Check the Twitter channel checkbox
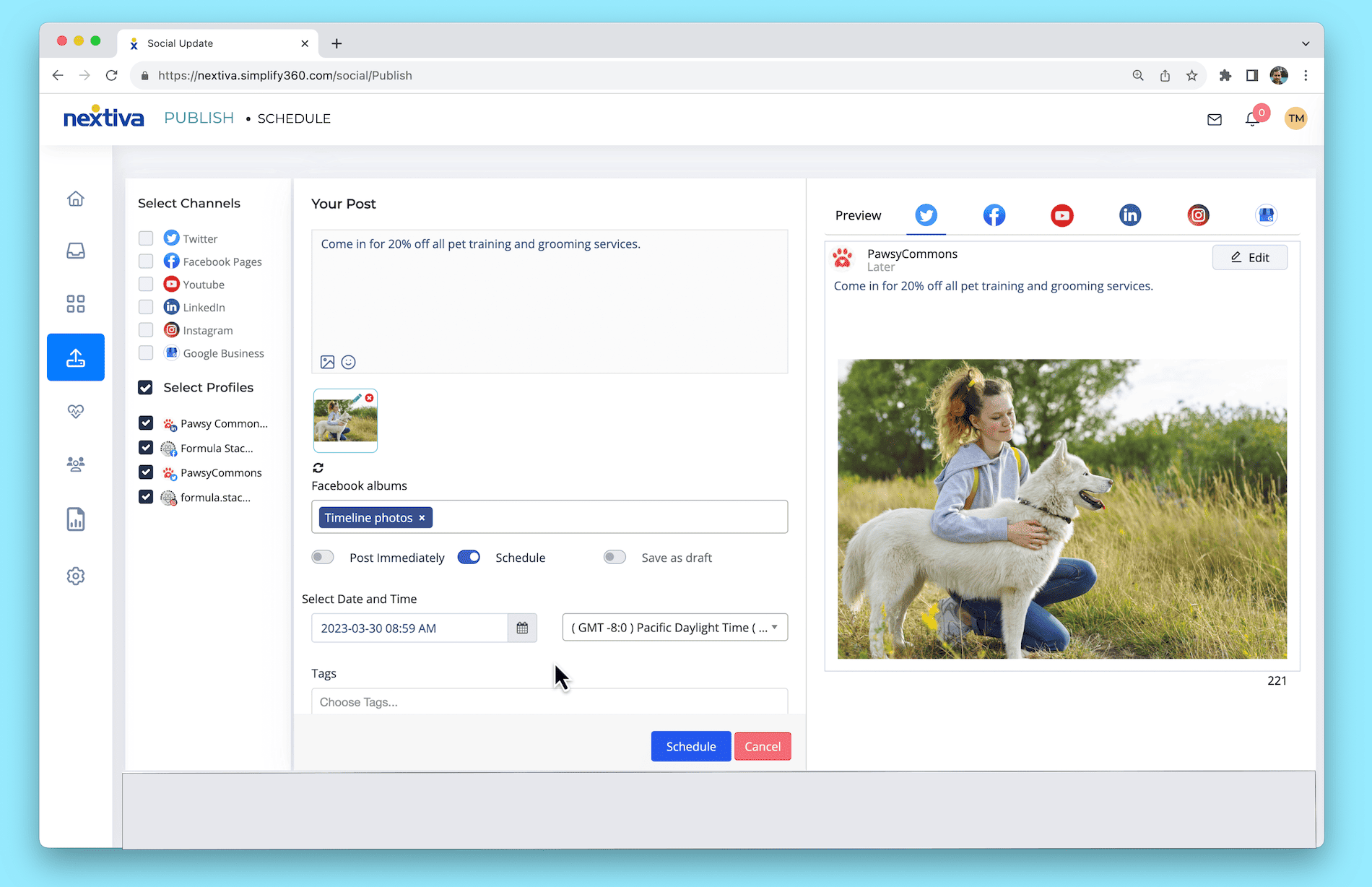This screenshot has height=887, width=1372. tap(146, 238)
